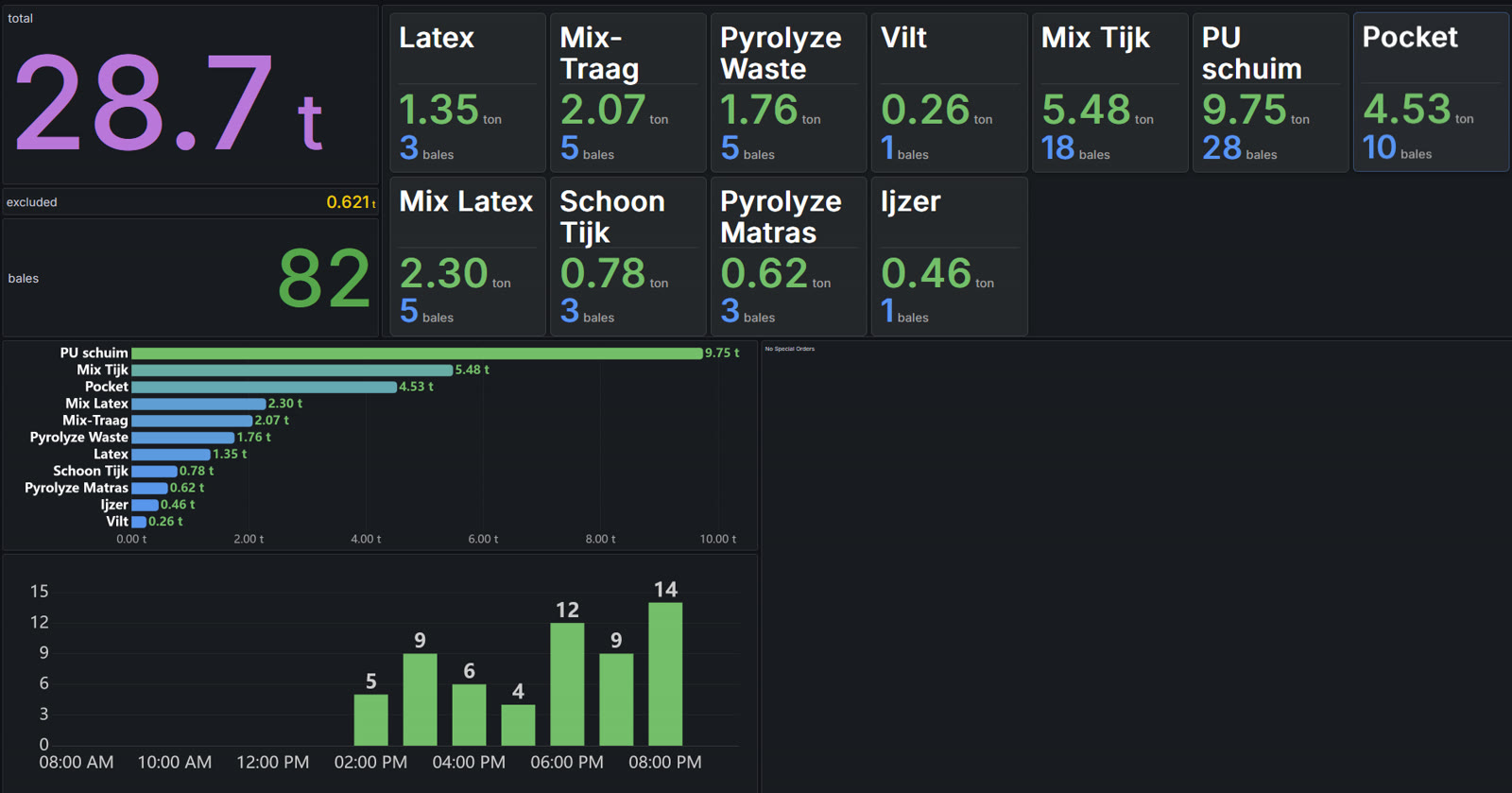
Task: Select the Vilt 0.26 ton value
Action: (936, 111)
